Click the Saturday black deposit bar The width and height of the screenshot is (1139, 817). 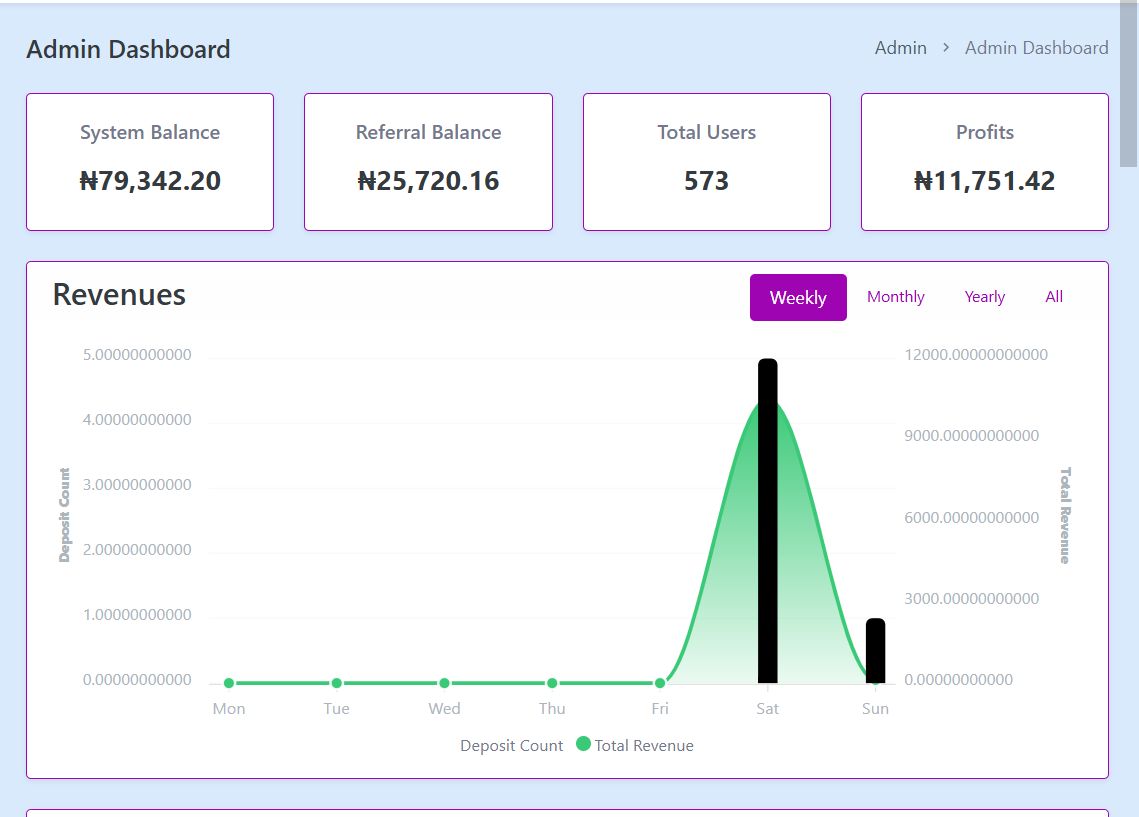[x=767, y=520]
